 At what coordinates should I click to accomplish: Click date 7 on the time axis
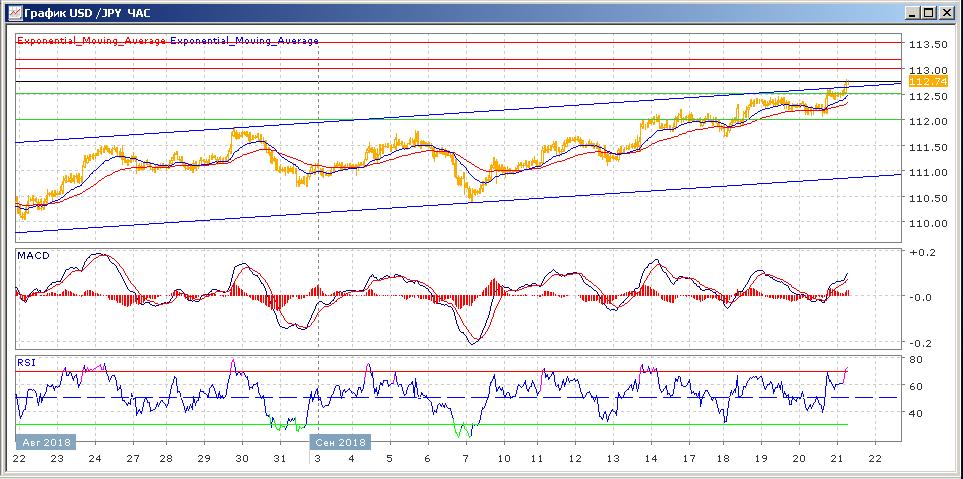click(466, 458)
